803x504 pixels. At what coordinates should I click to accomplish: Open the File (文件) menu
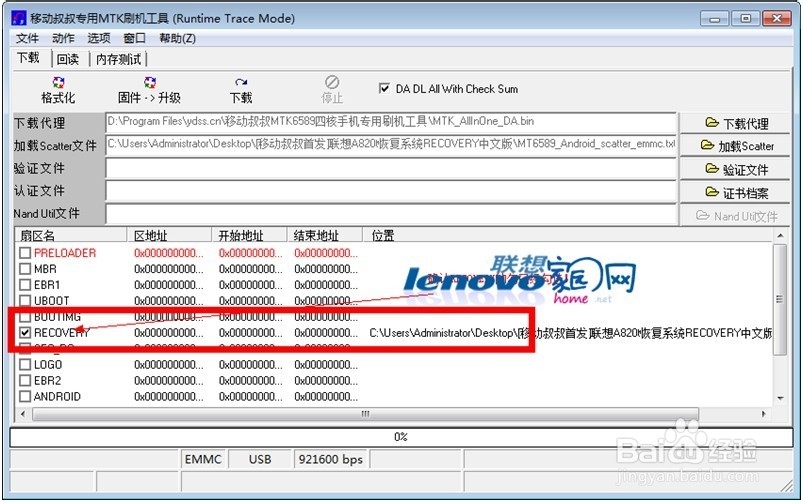27,38
